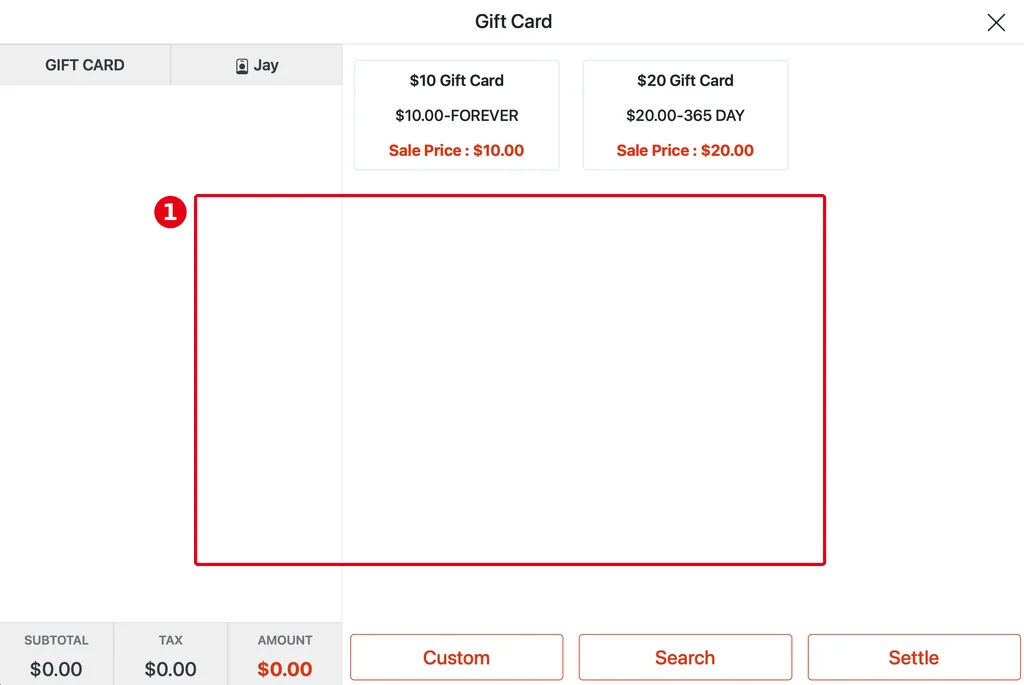Click the Search button
This screenshot has width=1024, height=685.
(x=685, y=657)
